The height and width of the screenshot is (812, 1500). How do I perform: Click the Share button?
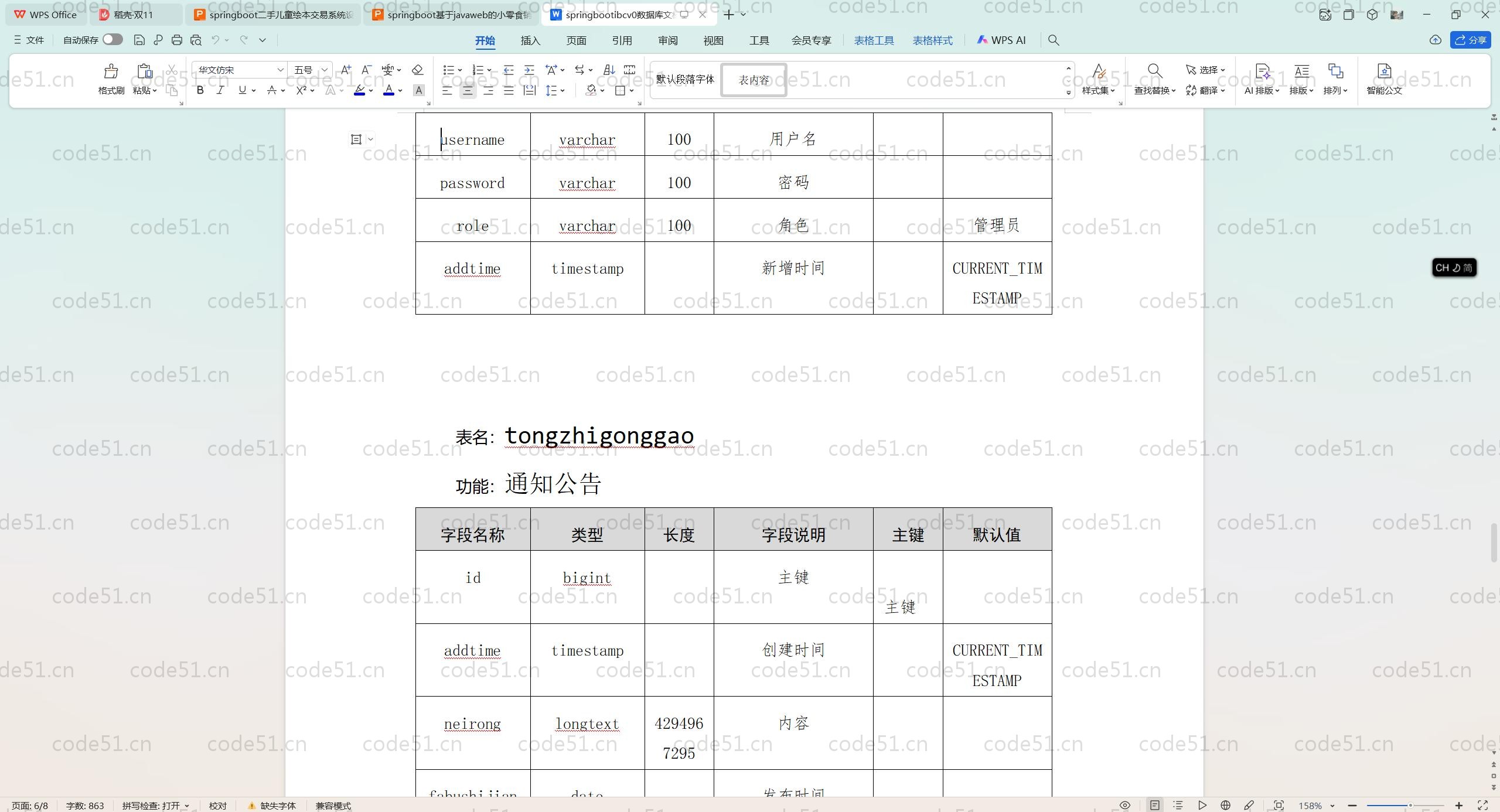[x=1470, y=40]
